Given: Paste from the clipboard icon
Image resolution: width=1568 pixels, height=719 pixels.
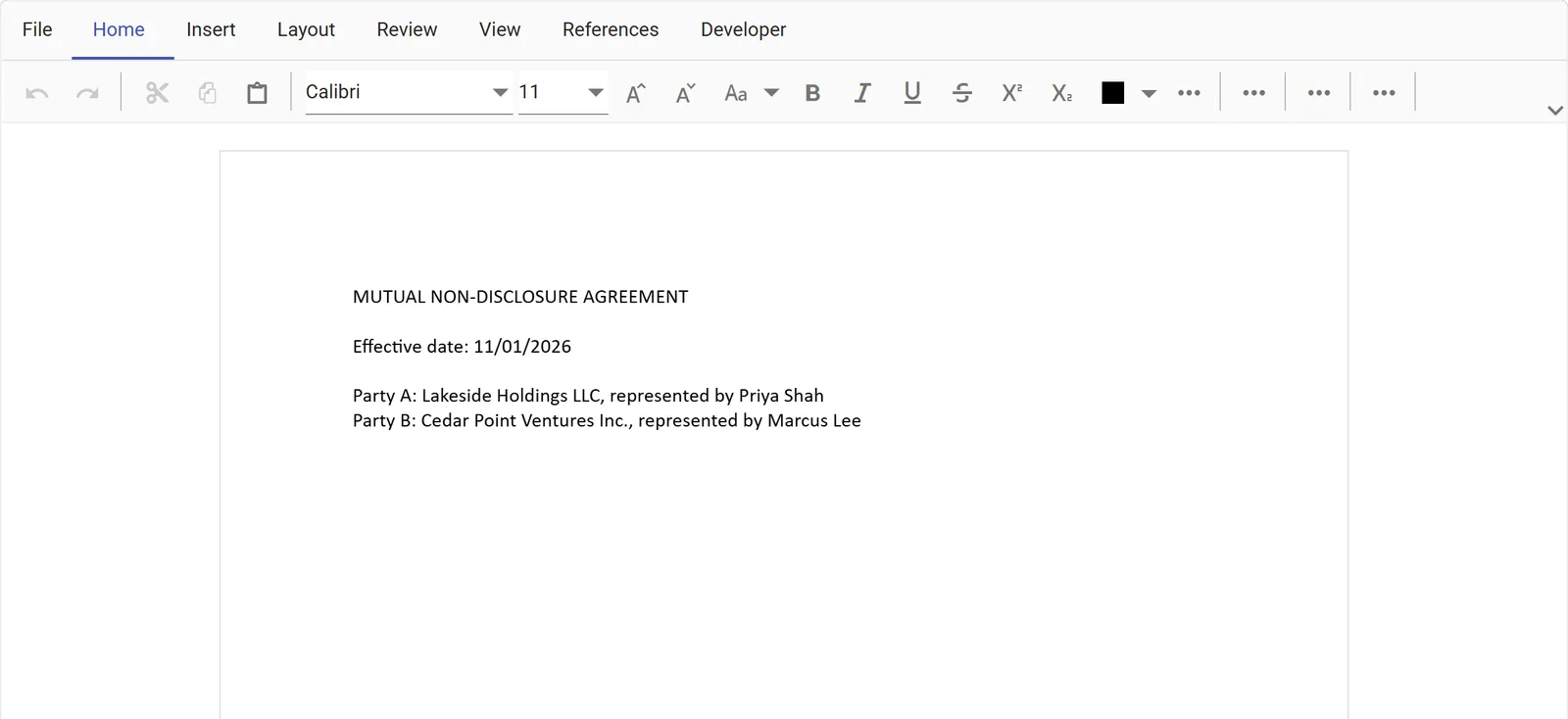Looking at the screenshot, I should click(x=257, y=93).
